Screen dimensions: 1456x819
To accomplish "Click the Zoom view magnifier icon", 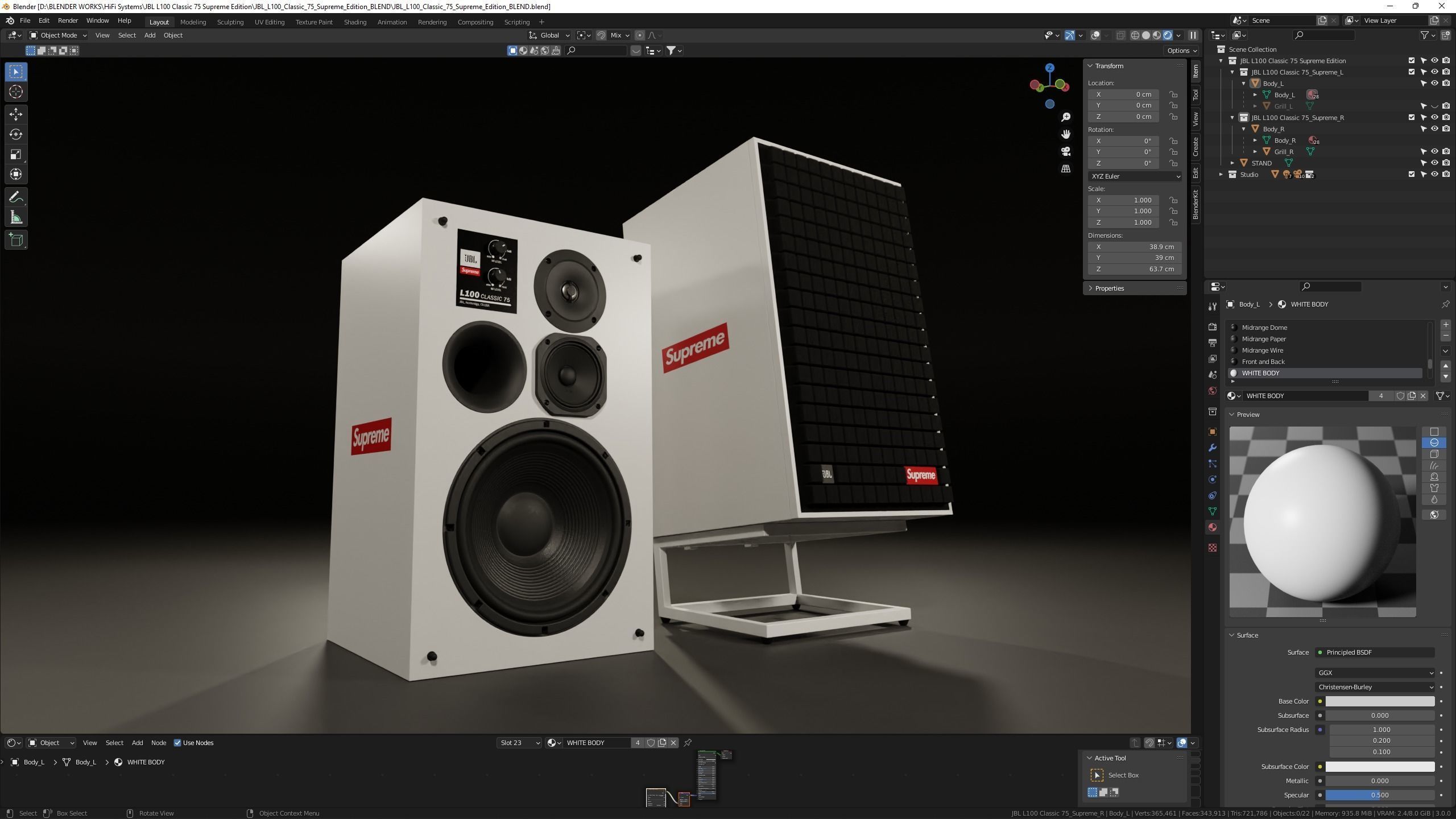I will 1066,117.
